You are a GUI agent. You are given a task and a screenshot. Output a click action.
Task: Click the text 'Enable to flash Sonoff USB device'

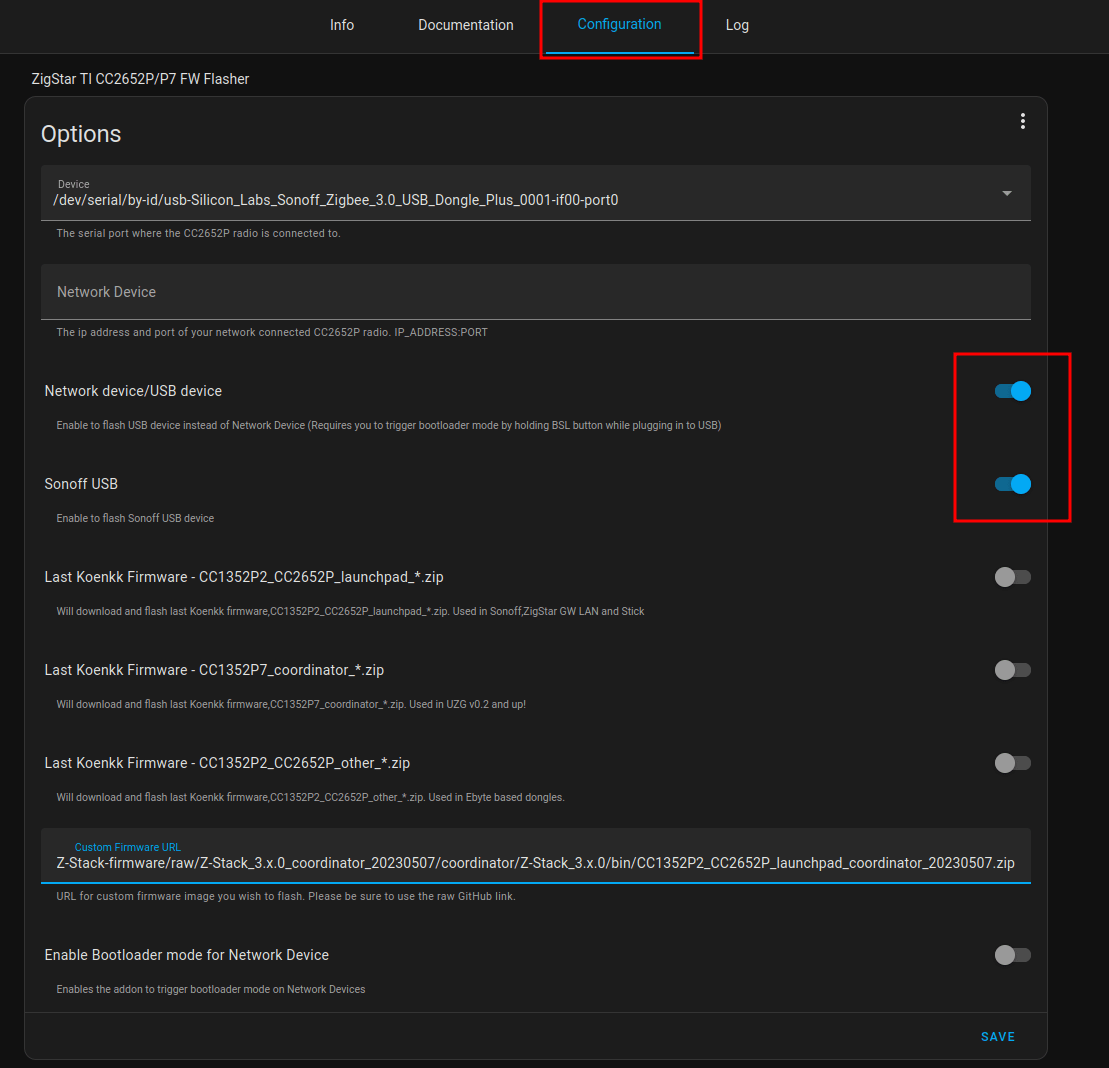click(135, 518)
